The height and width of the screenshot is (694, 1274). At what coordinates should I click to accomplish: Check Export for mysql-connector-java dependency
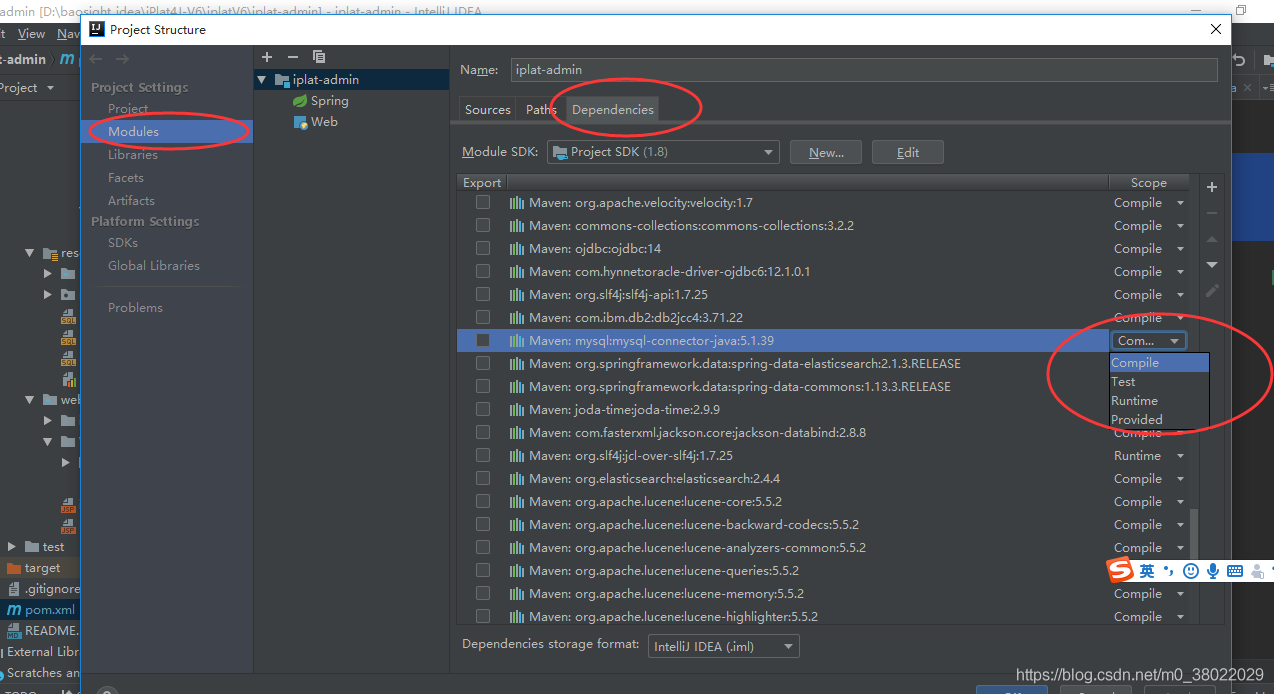tap(483, 340)
